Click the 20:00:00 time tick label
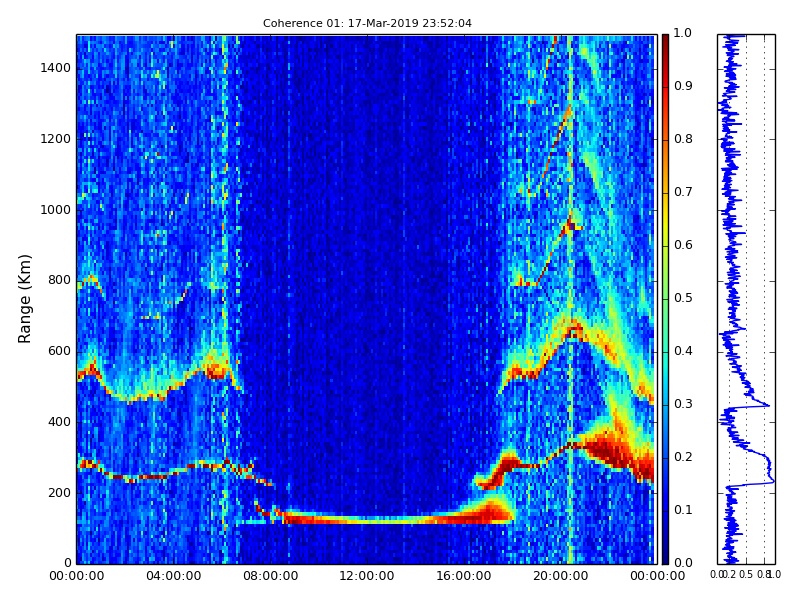 [x=561, y=576]
